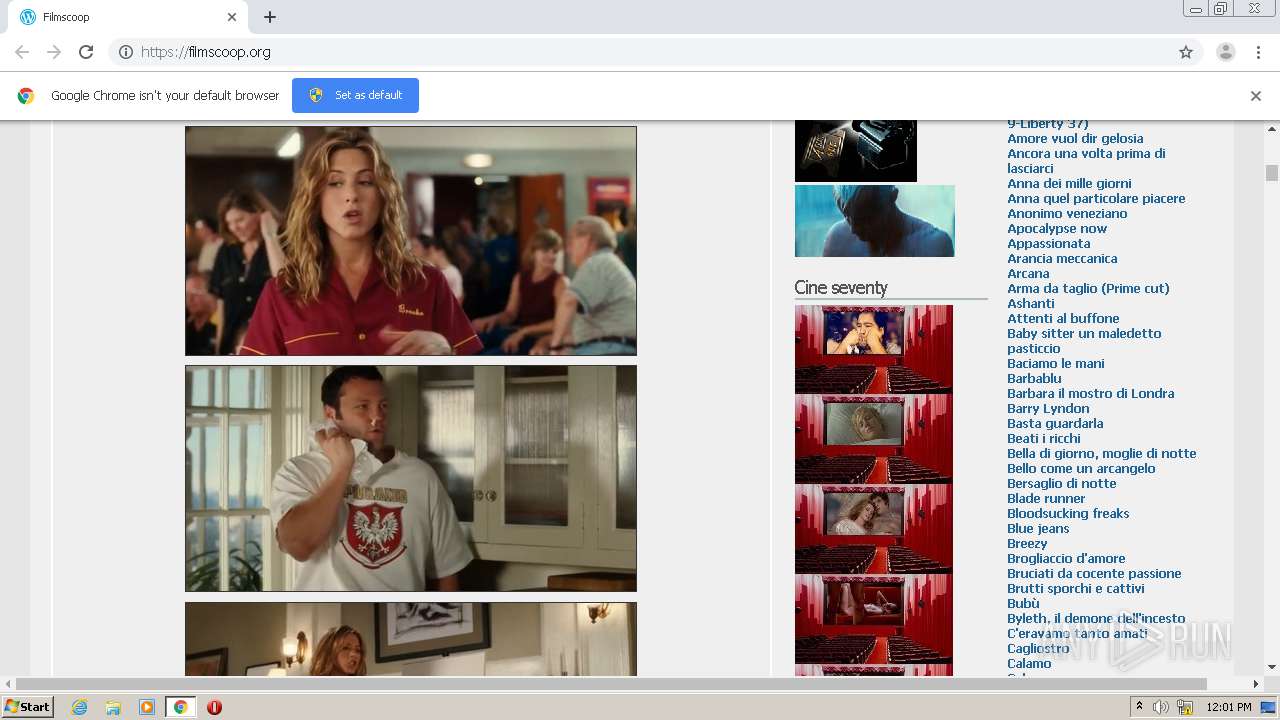Open the Apocalypse now link
The height and width of the screenshot is (720, 1280).
pyautogui.click(x=1057, y=229)
